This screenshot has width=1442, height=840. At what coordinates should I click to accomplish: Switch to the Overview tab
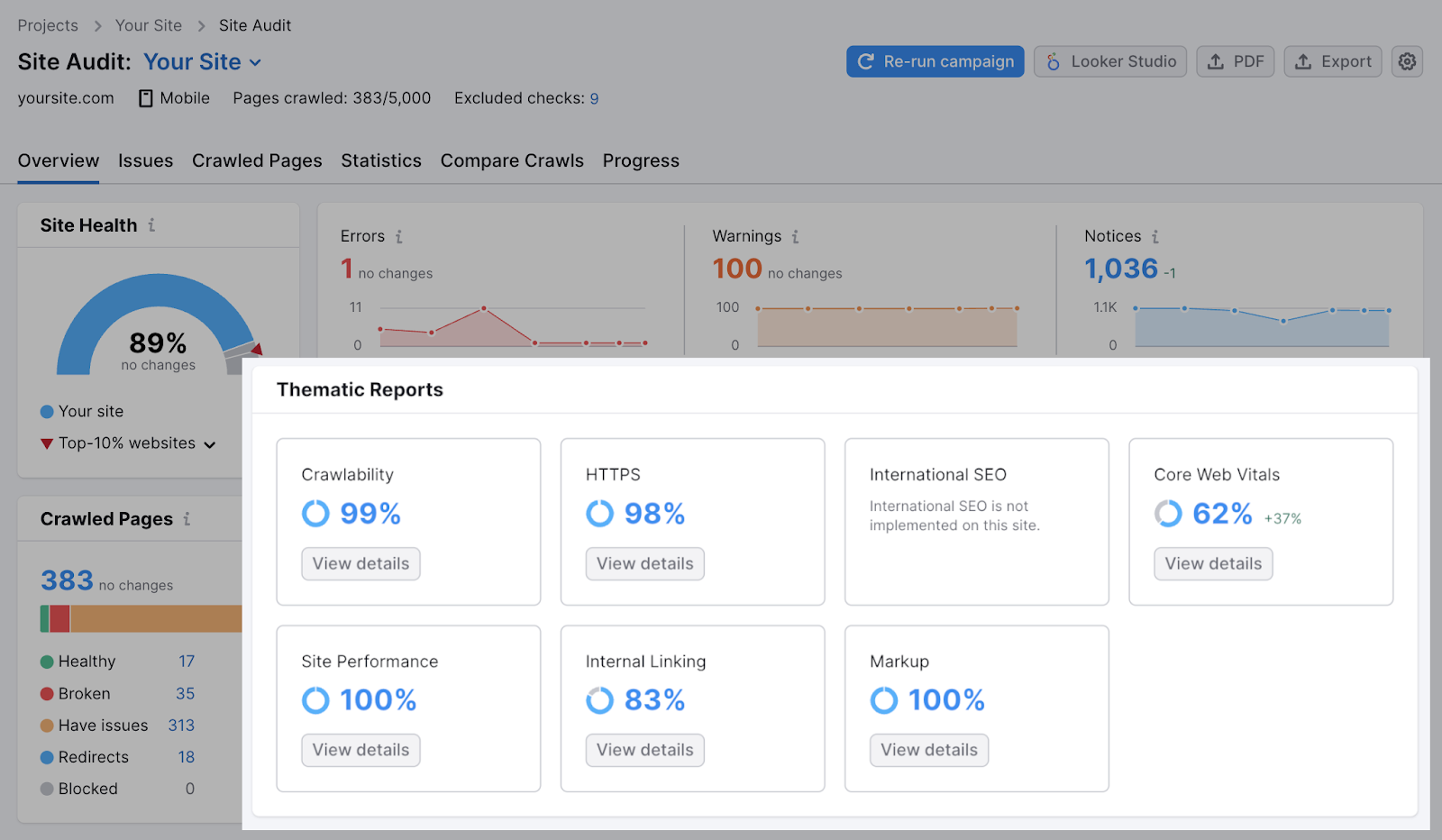click(x=59, y=160)
